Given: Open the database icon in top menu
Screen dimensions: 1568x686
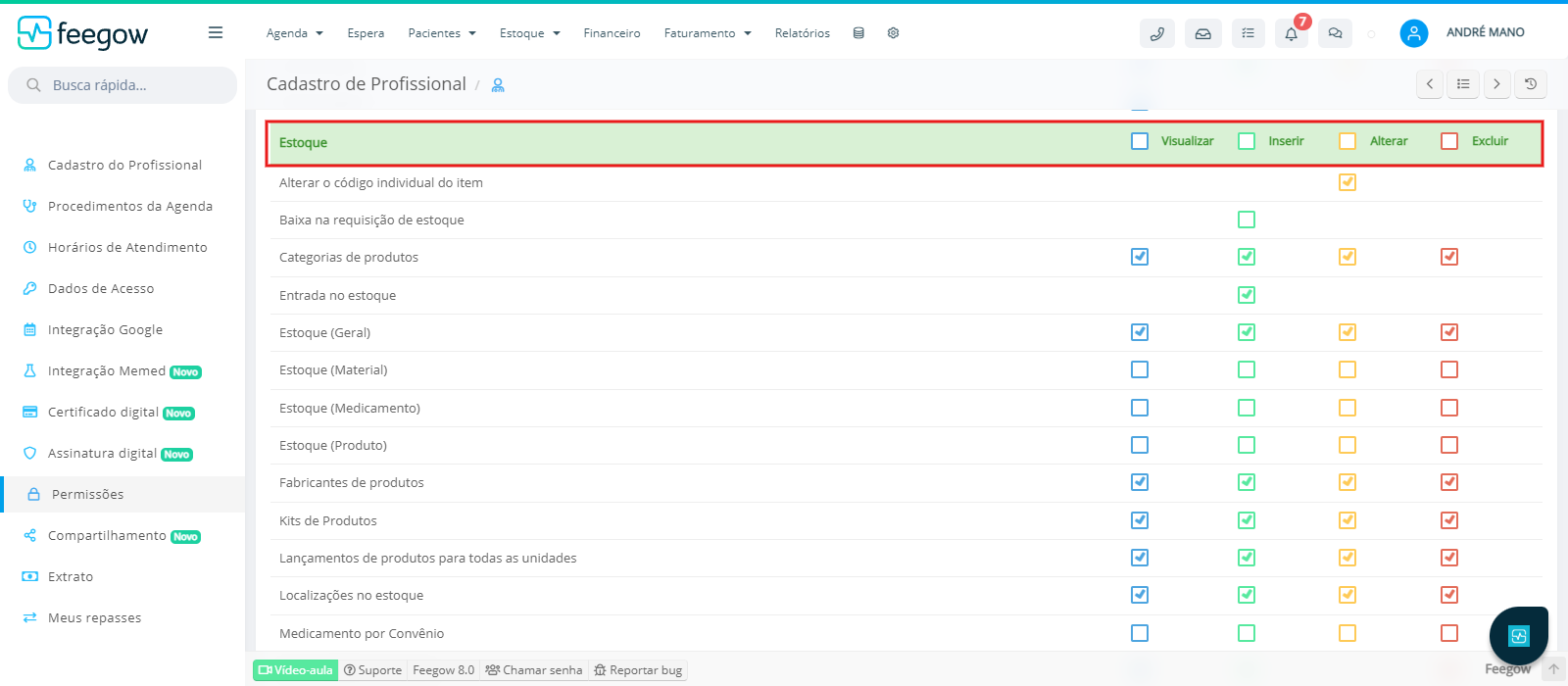Looking at the screenshot, I should click(858, 33).
